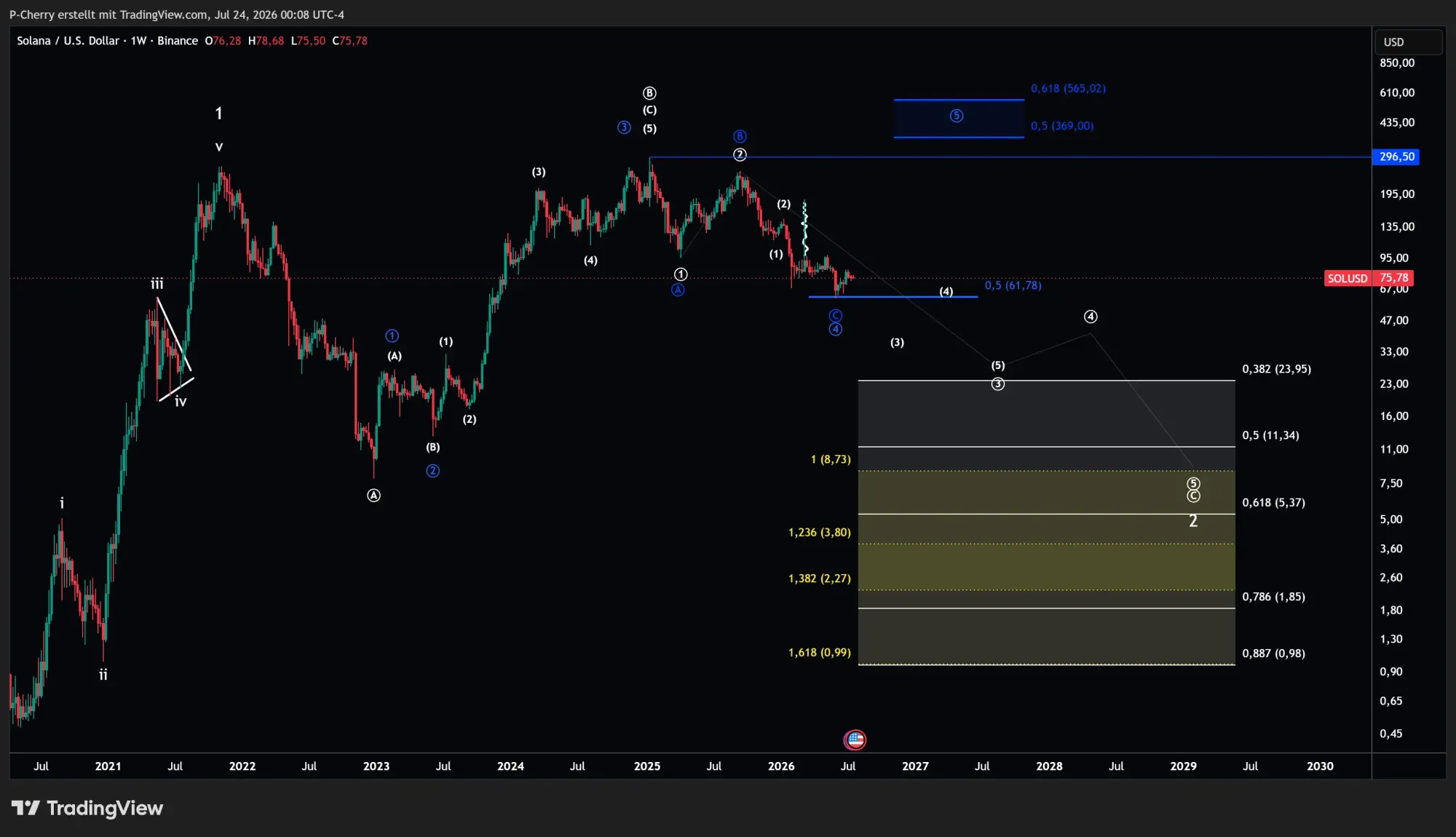
Task: Click the wave iv label below triangle
Action: point(181,401)
